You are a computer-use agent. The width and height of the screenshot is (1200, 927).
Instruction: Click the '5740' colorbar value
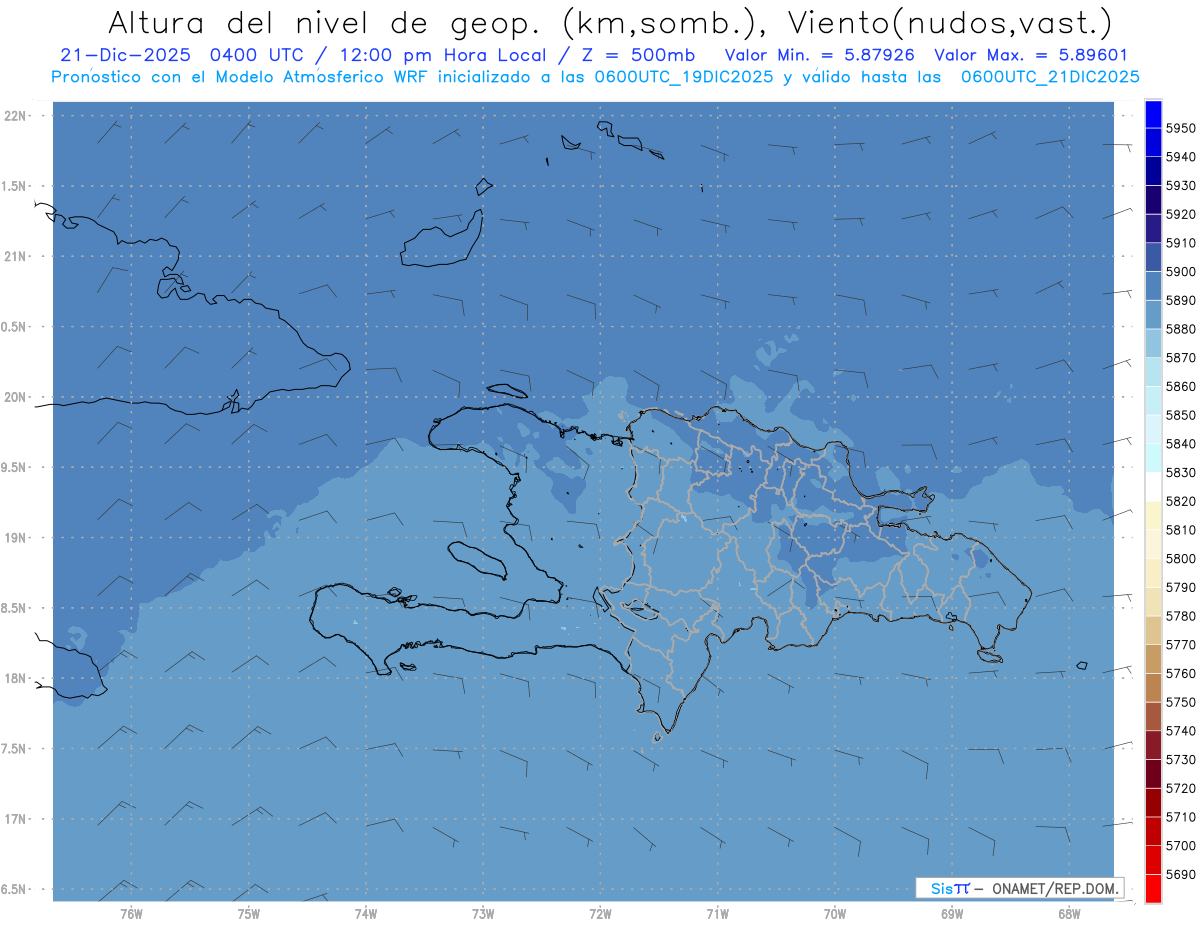coord(1180,731)
